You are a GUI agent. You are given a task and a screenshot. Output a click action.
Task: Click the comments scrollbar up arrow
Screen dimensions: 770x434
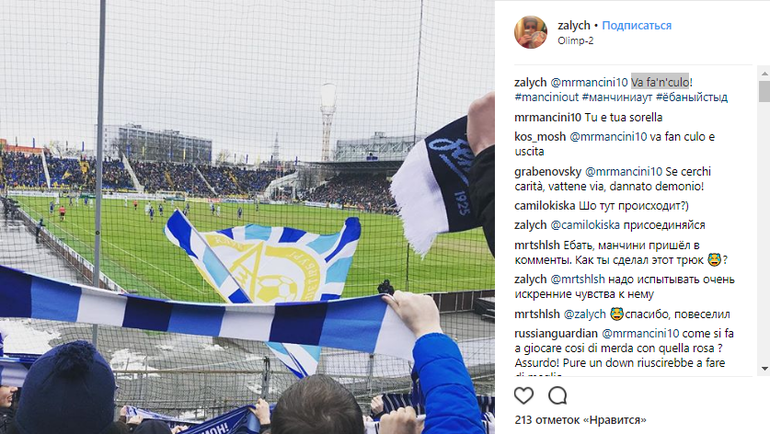pyautogui.click(x=764, y=74)
